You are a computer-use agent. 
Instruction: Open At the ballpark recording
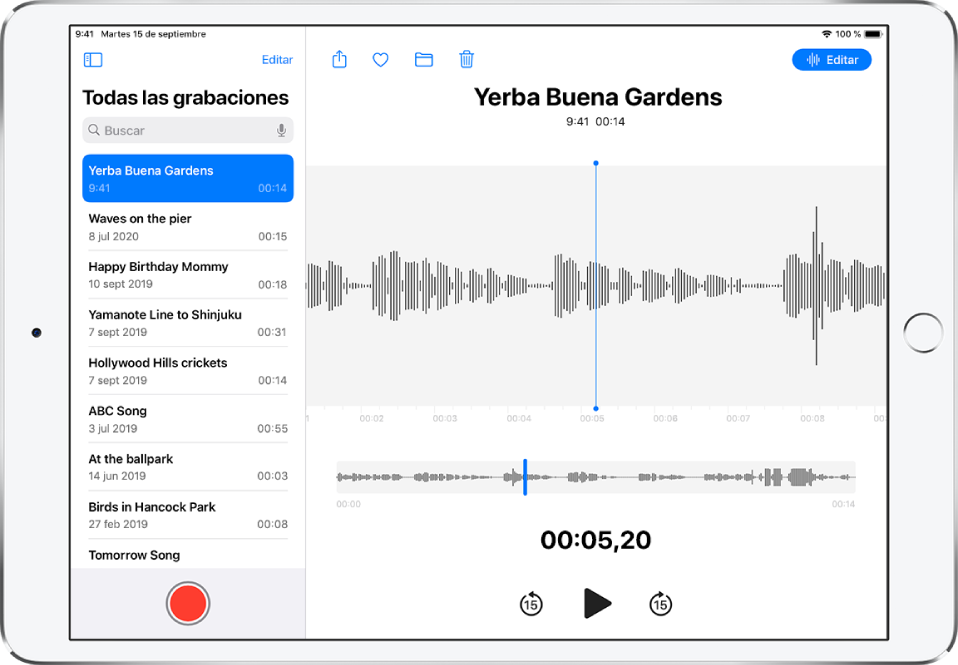pyautogui.click(x=188, y=467)
